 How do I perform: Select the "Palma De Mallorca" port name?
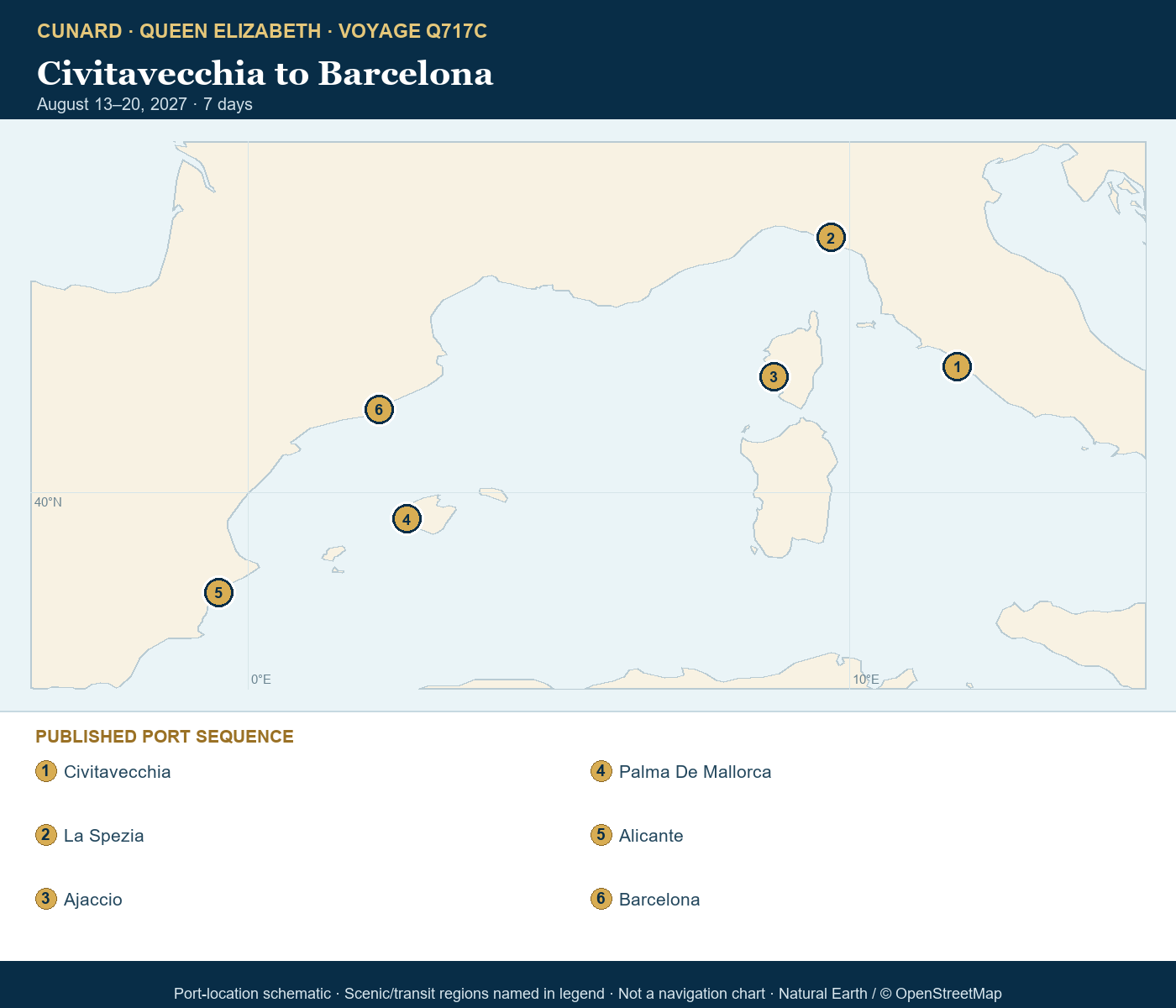[x=696, y=772]
